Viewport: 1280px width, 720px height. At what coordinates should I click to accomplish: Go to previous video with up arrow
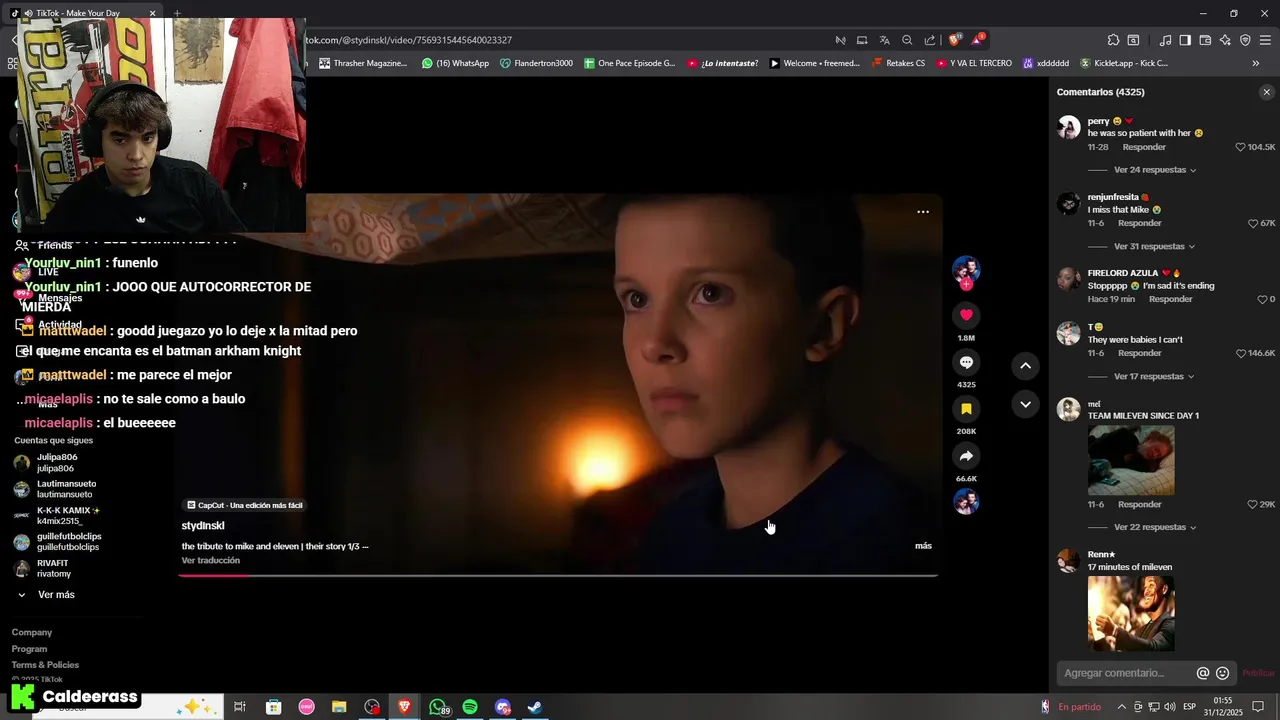(x=1025, y=366)
